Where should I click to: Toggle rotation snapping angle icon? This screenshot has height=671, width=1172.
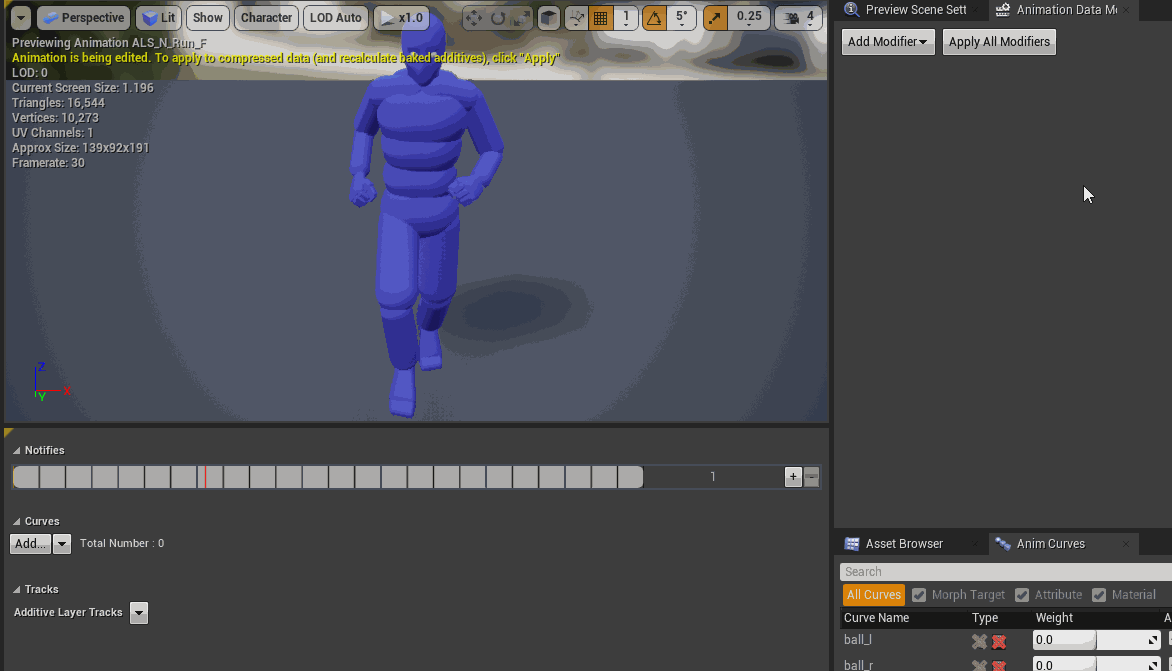click(x=653, y=18)
